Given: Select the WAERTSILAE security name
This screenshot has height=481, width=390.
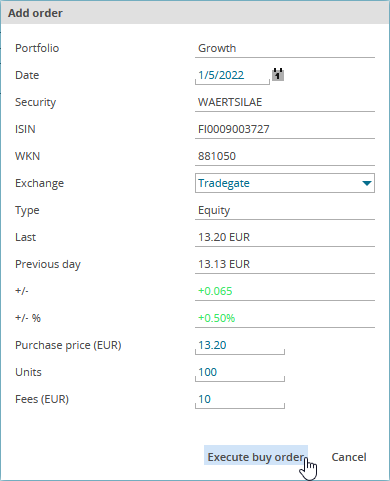Looking at the screenshot, I should pyautogui.click(x=230, y=102).
